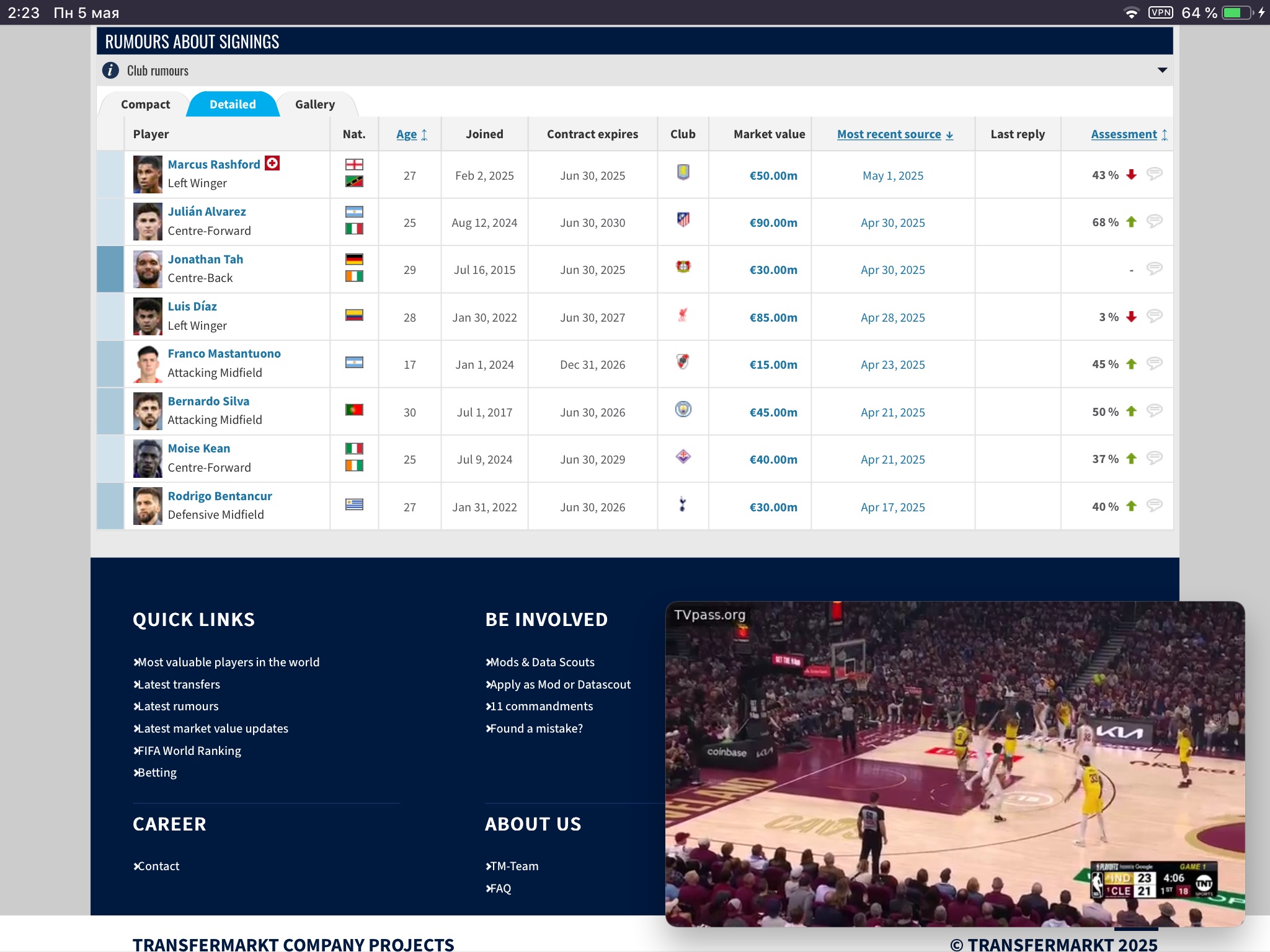Open comment bubble in Luis Díaz row
This screenshot has width=1270, height=952.
point(1154,316)
